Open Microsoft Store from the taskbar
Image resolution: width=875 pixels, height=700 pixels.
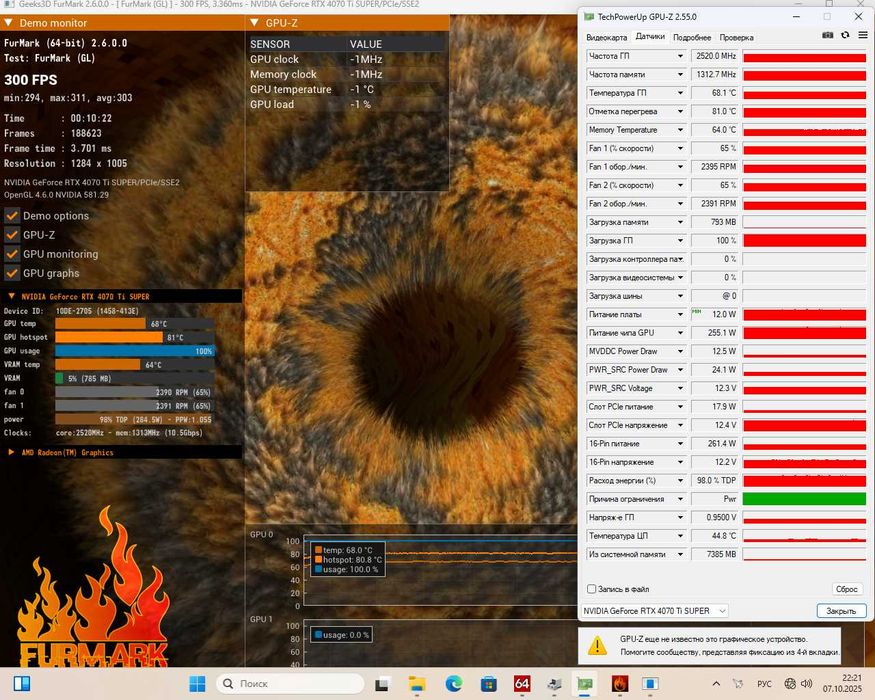[488, 683]
